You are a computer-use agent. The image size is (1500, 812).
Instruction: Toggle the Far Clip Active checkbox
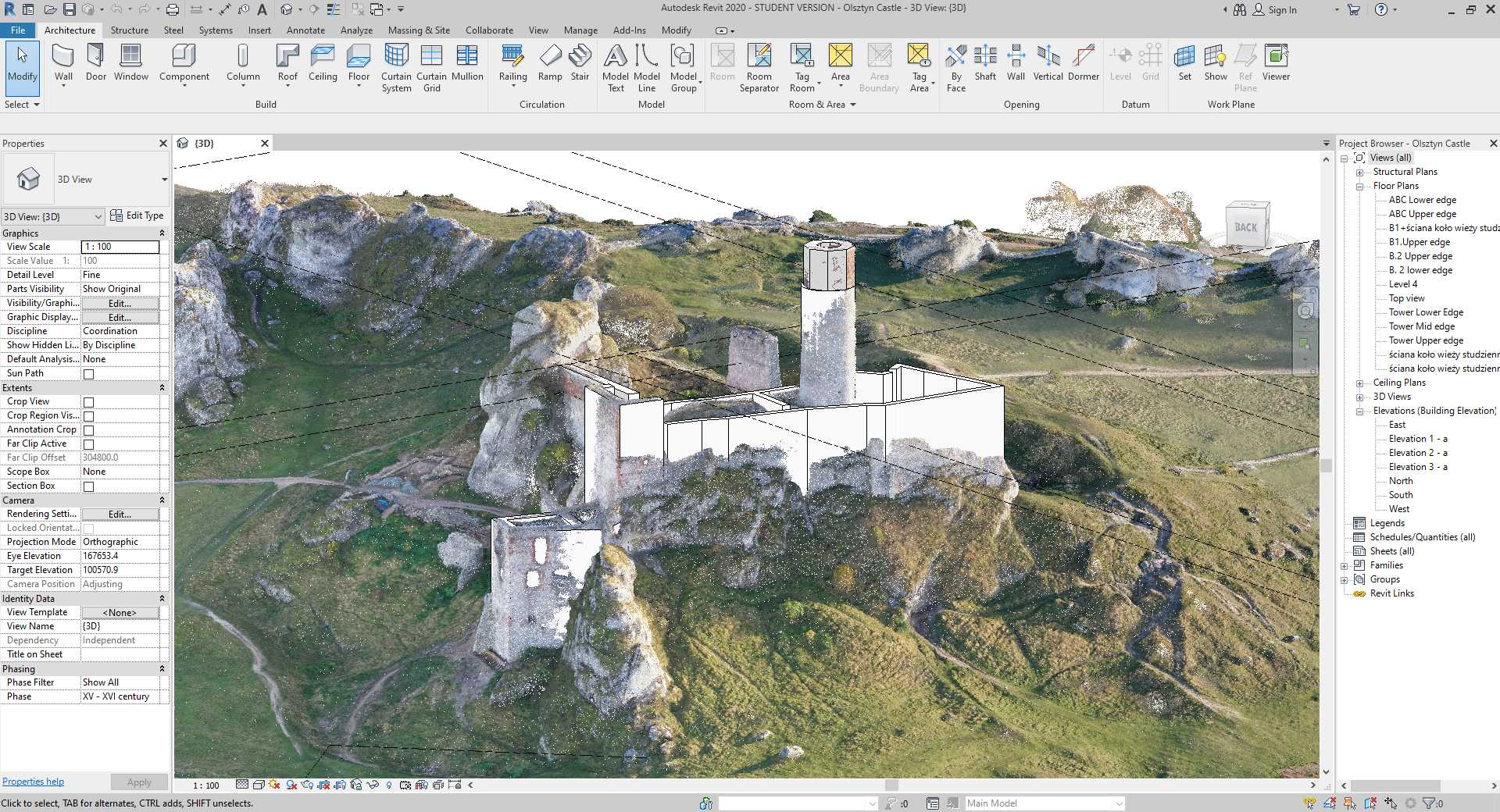click(x=89, y=444)
